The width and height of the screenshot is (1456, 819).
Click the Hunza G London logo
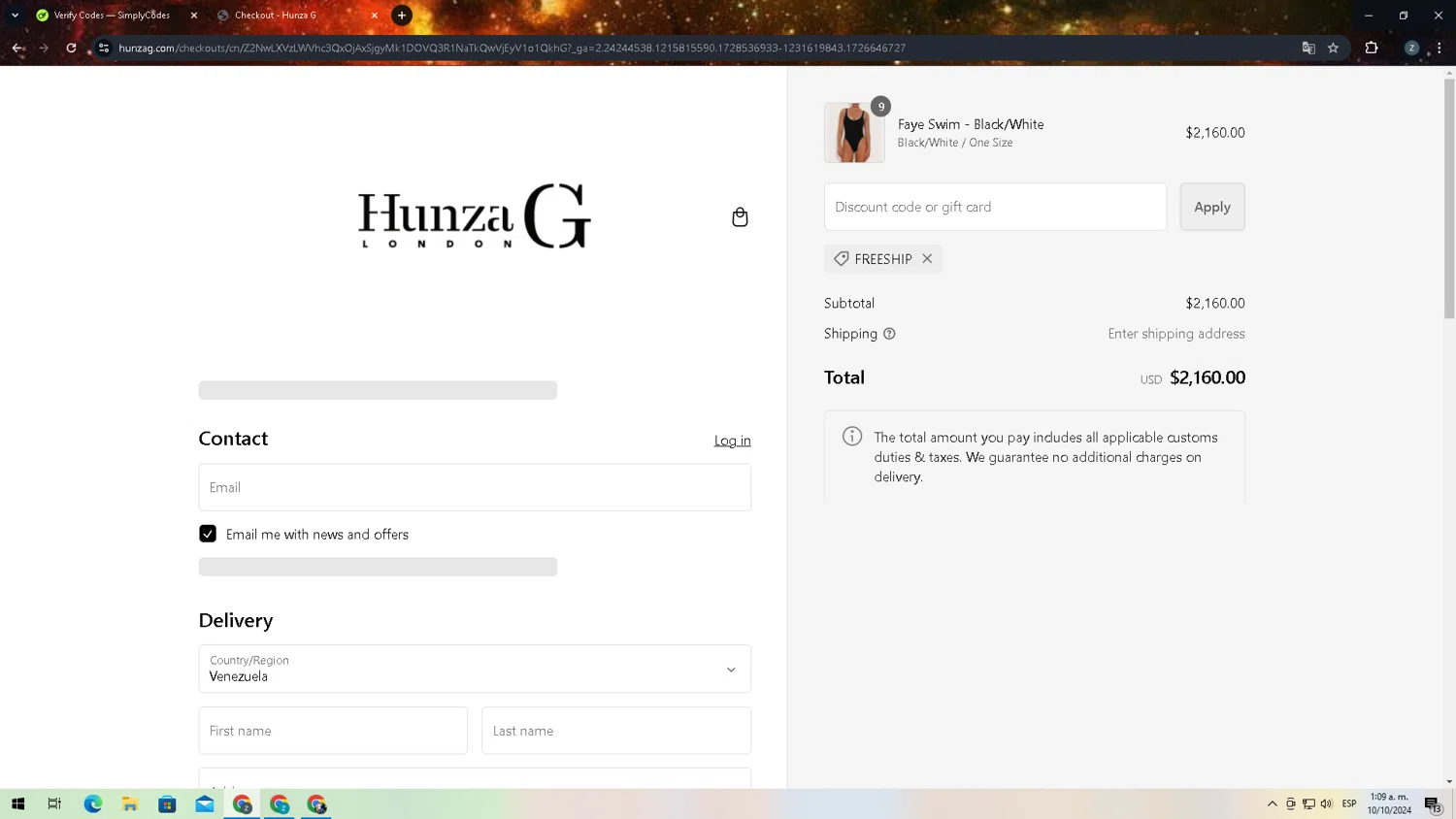point(475,216)
